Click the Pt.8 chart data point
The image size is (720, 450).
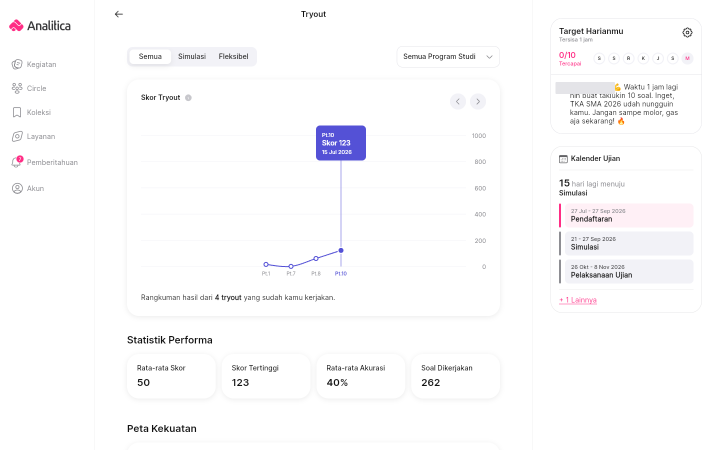click(x=316, y=259)
